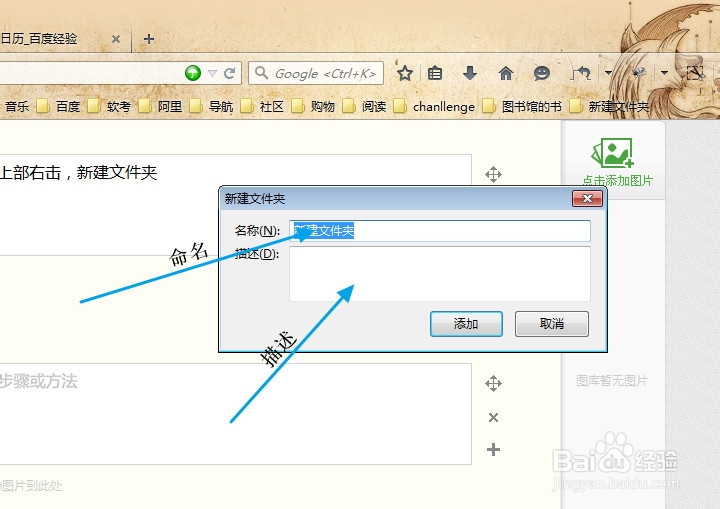This screenshot has height=509, width=720.
Task: Bookmark this page with star icon
Action: coord(405,73)
